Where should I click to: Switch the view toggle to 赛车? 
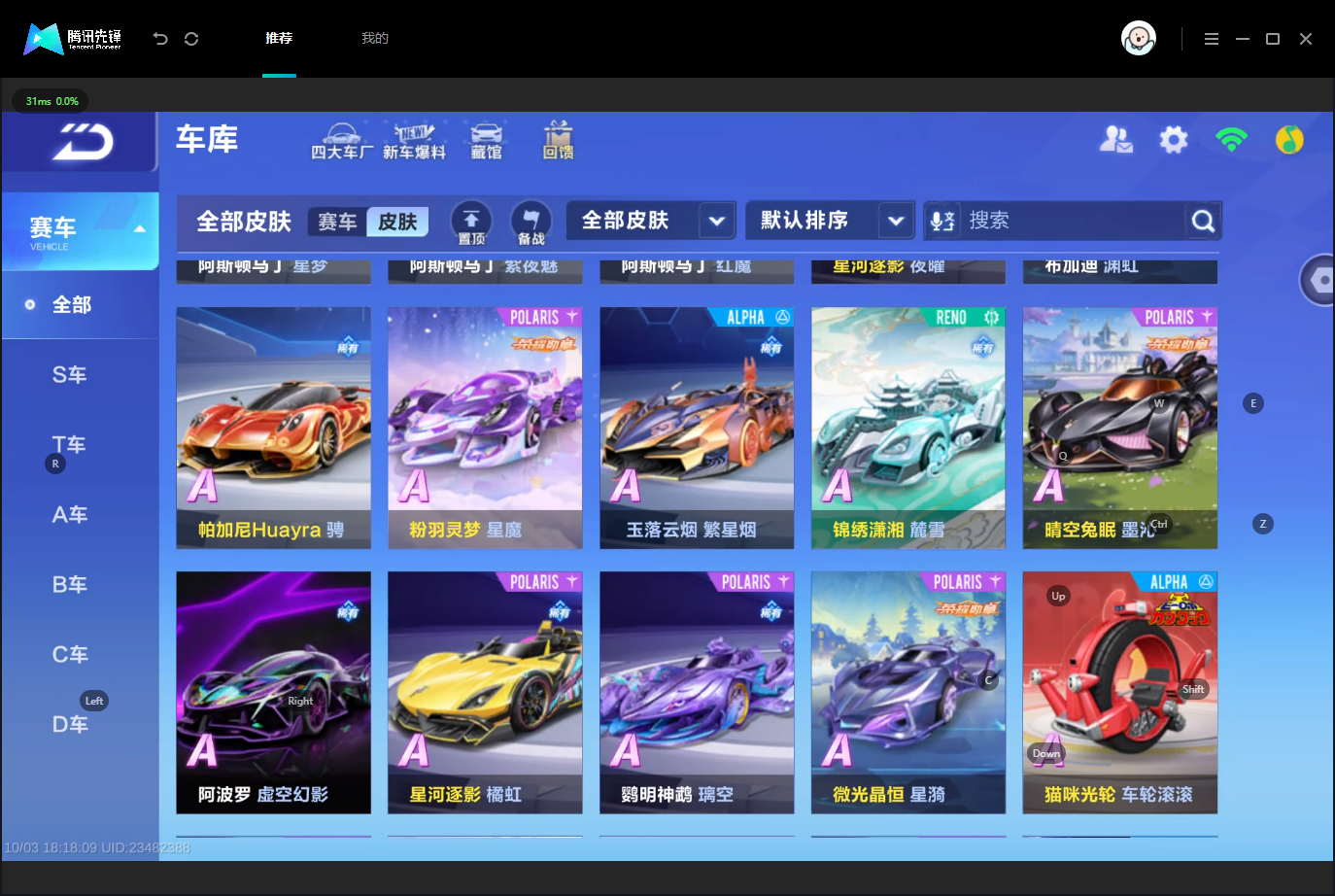pos(337,222)
